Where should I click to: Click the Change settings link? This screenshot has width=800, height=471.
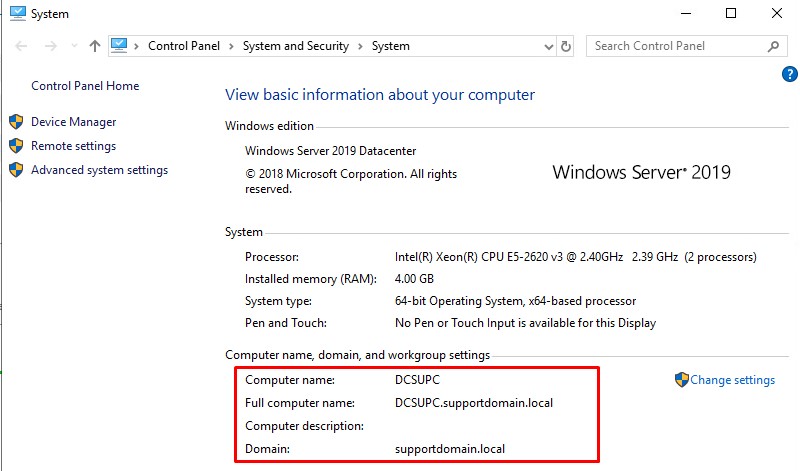(732, 380)
